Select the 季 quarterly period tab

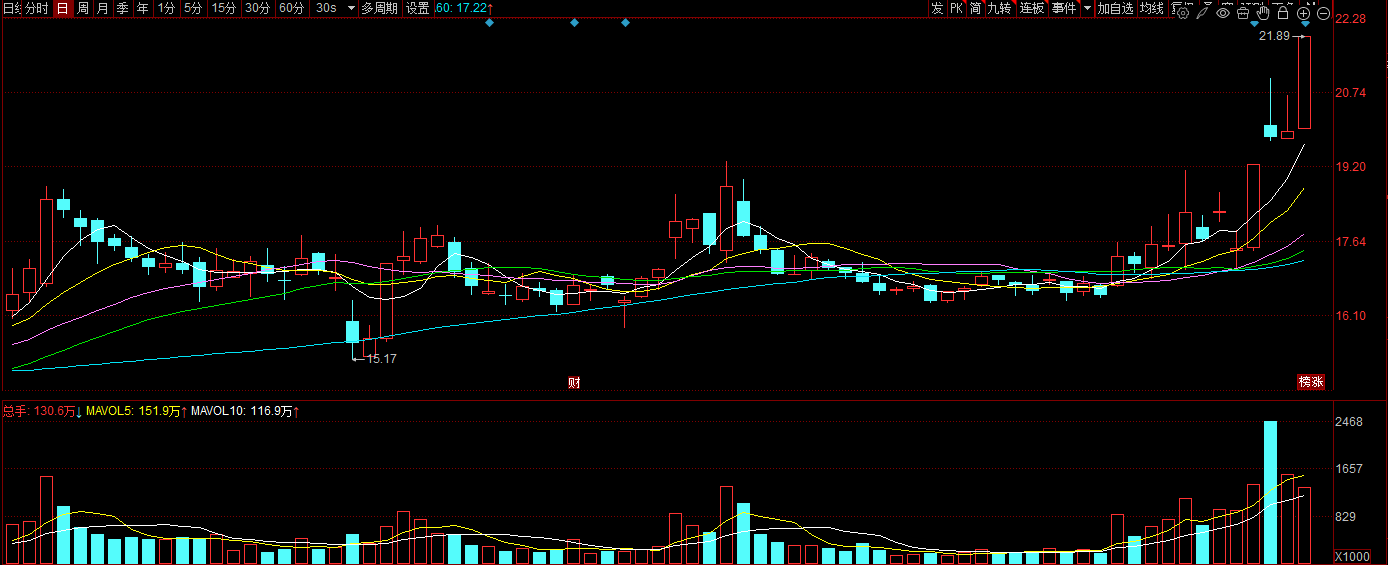[123, 8]
